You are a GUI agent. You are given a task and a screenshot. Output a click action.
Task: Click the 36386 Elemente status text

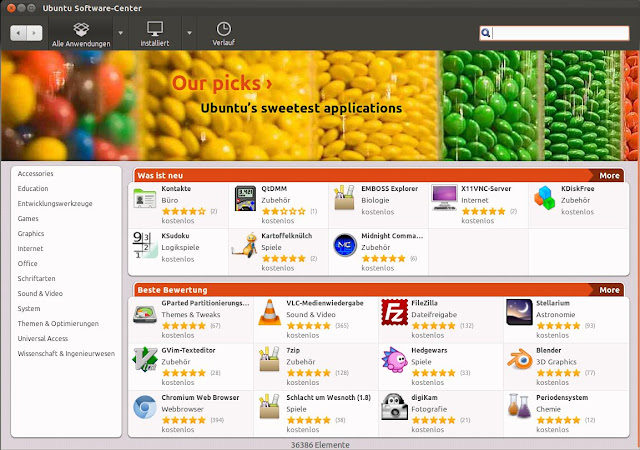point(320,445)
